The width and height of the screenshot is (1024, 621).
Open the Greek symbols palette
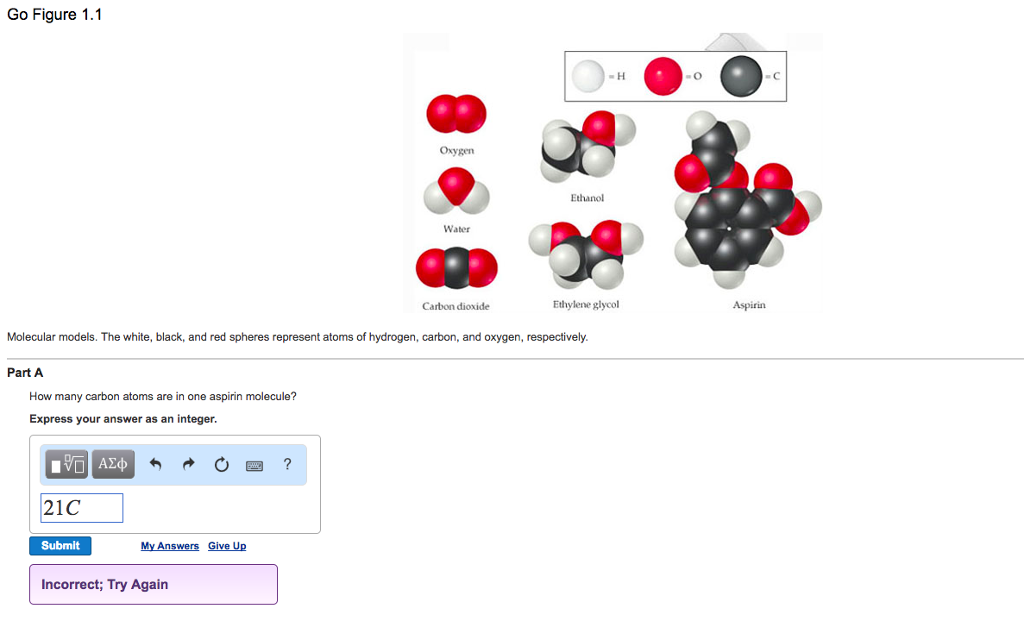(112, 464)
